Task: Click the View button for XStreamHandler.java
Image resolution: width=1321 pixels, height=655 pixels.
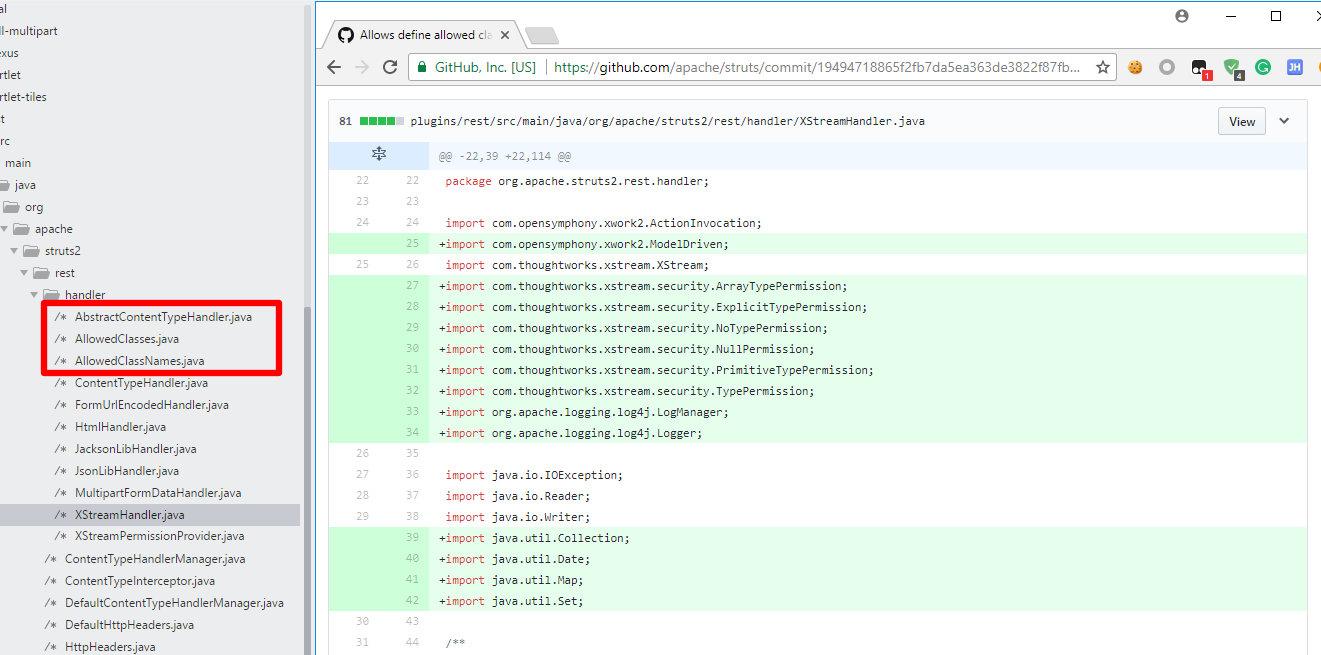Action: point(1242,121)
